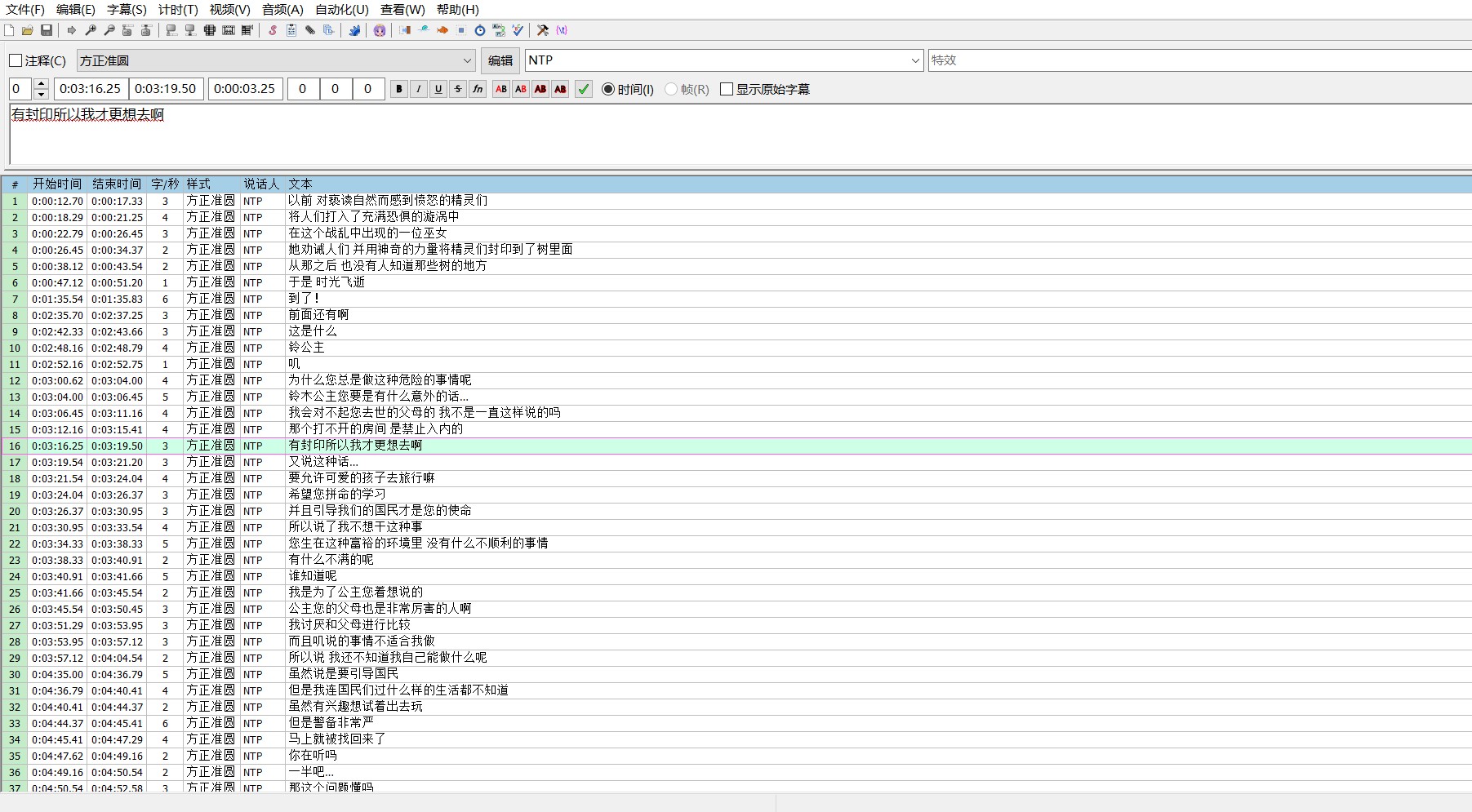
Task: Click the Zoom out magnifier icon
Action: 109,30
